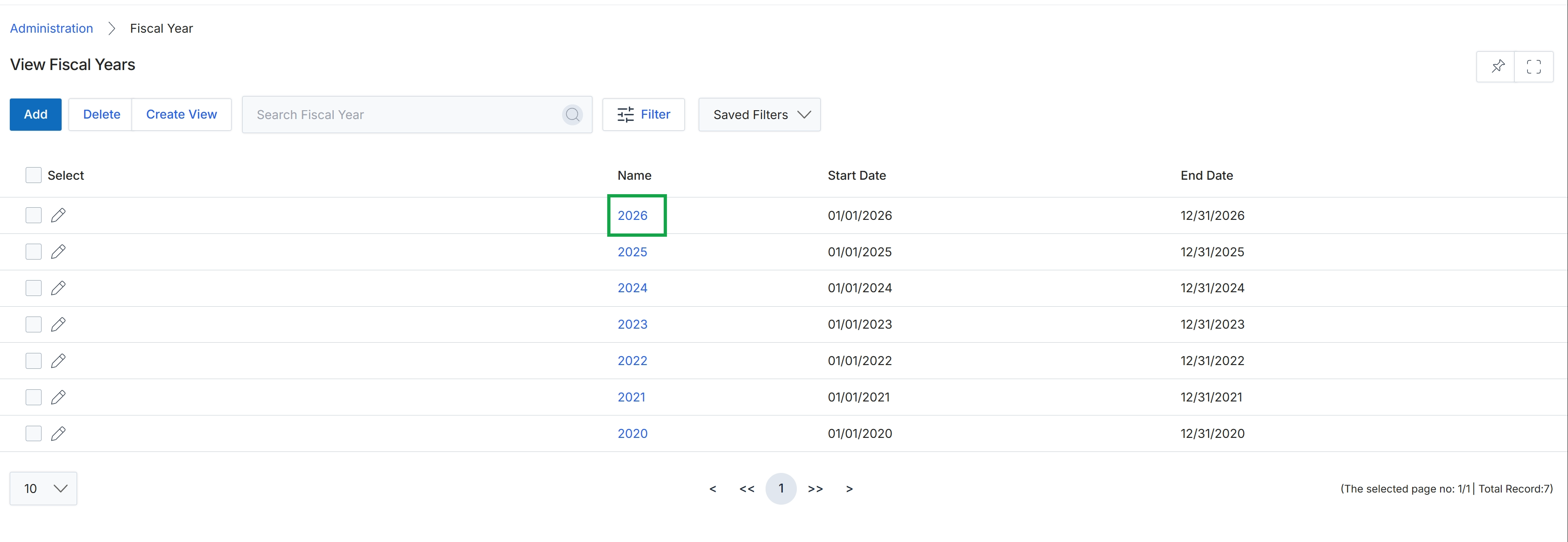Image resolution: width=1568 pixels, height=542 pixels.
Task: Click start date 01/01/2021
Action: (x=859, y=397)
